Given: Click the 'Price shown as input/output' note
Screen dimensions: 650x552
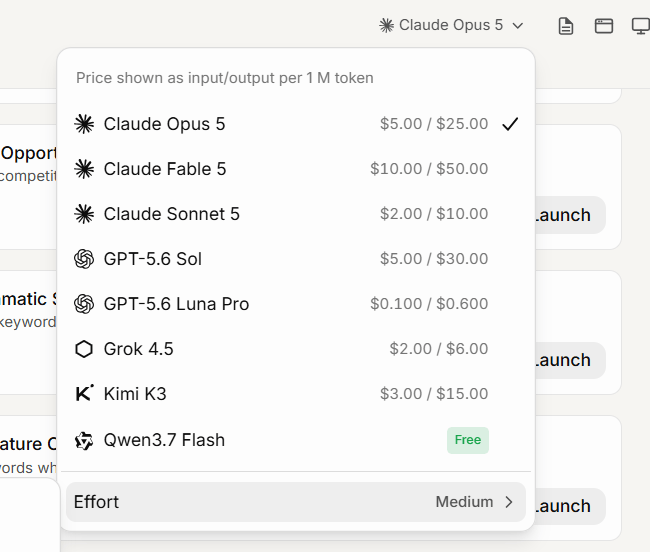Looking at the screenshot, I should (225, 78).
